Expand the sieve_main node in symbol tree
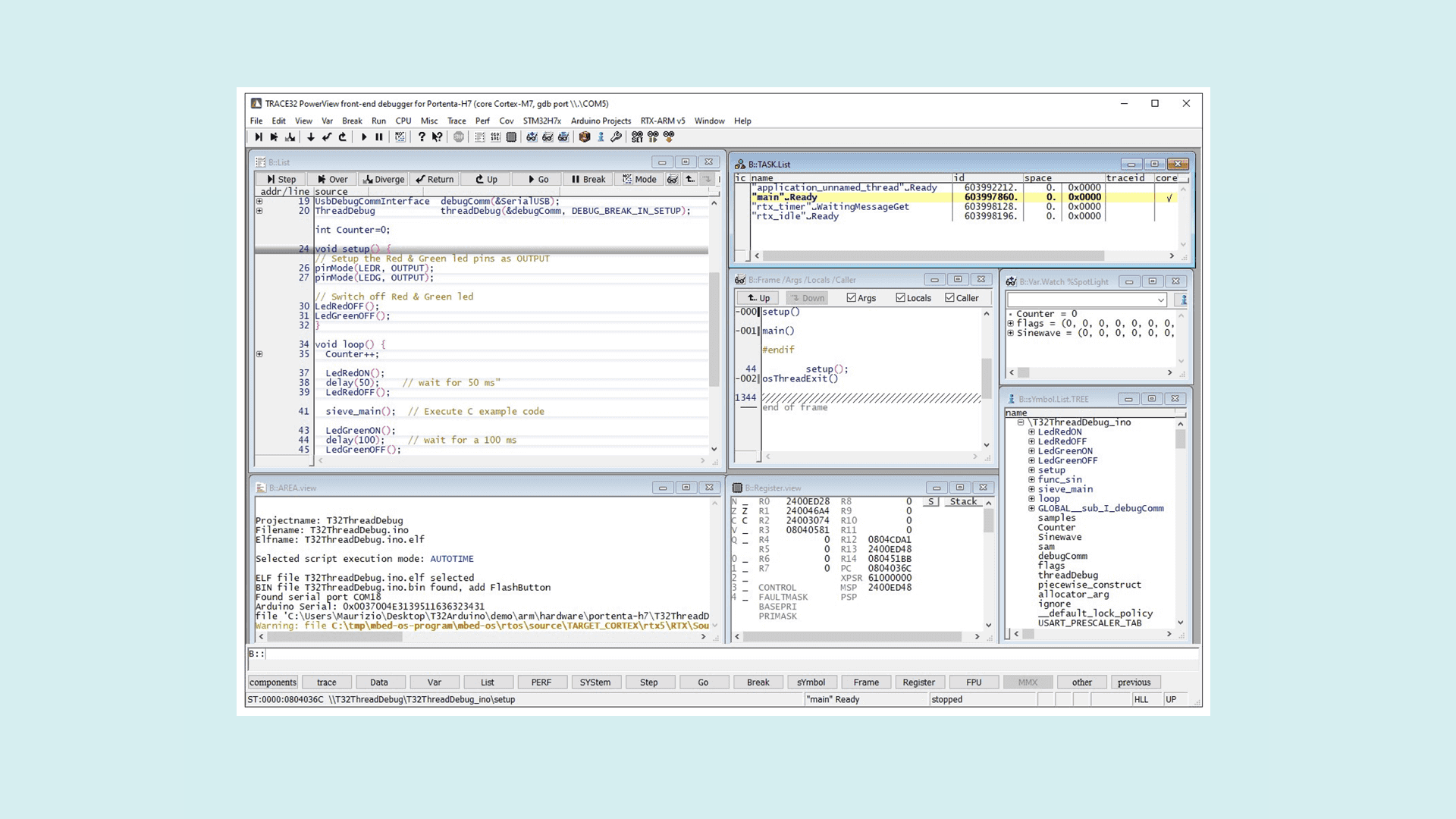 point(1031,489)
